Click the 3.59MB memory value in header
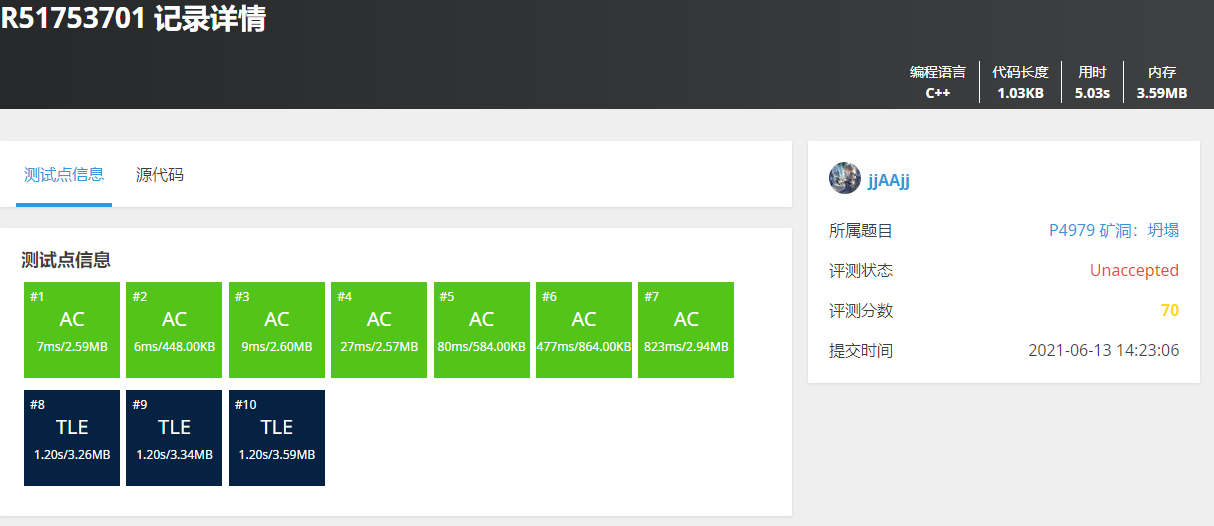This screenshot has height=526, width=1214. click(1162, 93)
